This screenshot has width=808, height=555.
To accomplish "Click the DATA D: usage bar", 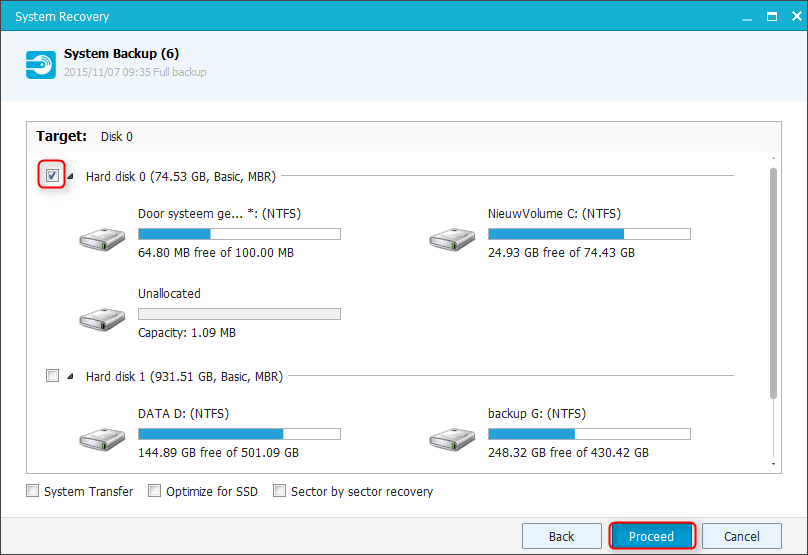I will pos(239,434).
